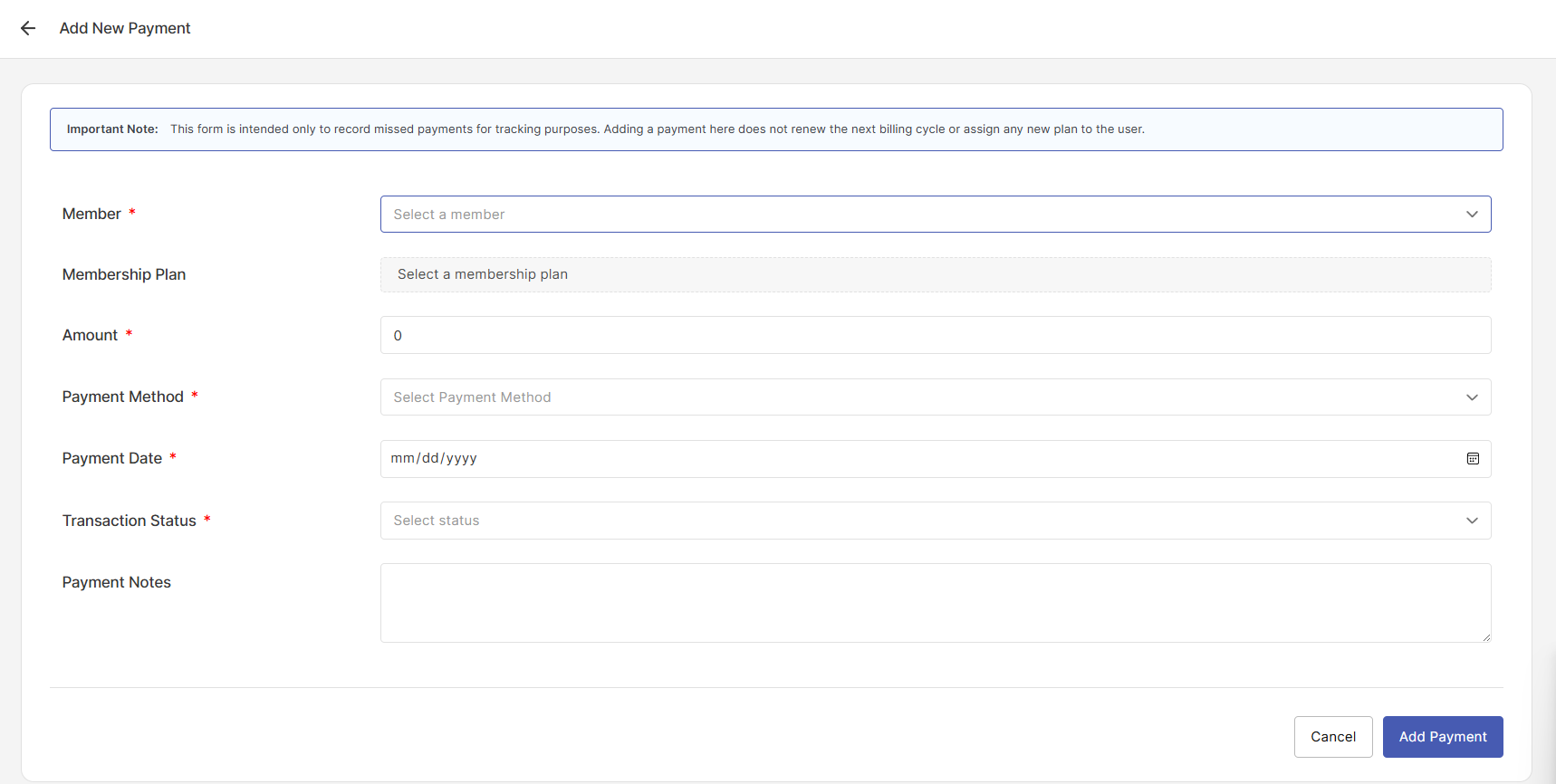Image resolution: width=1556 pixels, height=784 pixels.
Task: Click the Member field label
Action: 91,214
